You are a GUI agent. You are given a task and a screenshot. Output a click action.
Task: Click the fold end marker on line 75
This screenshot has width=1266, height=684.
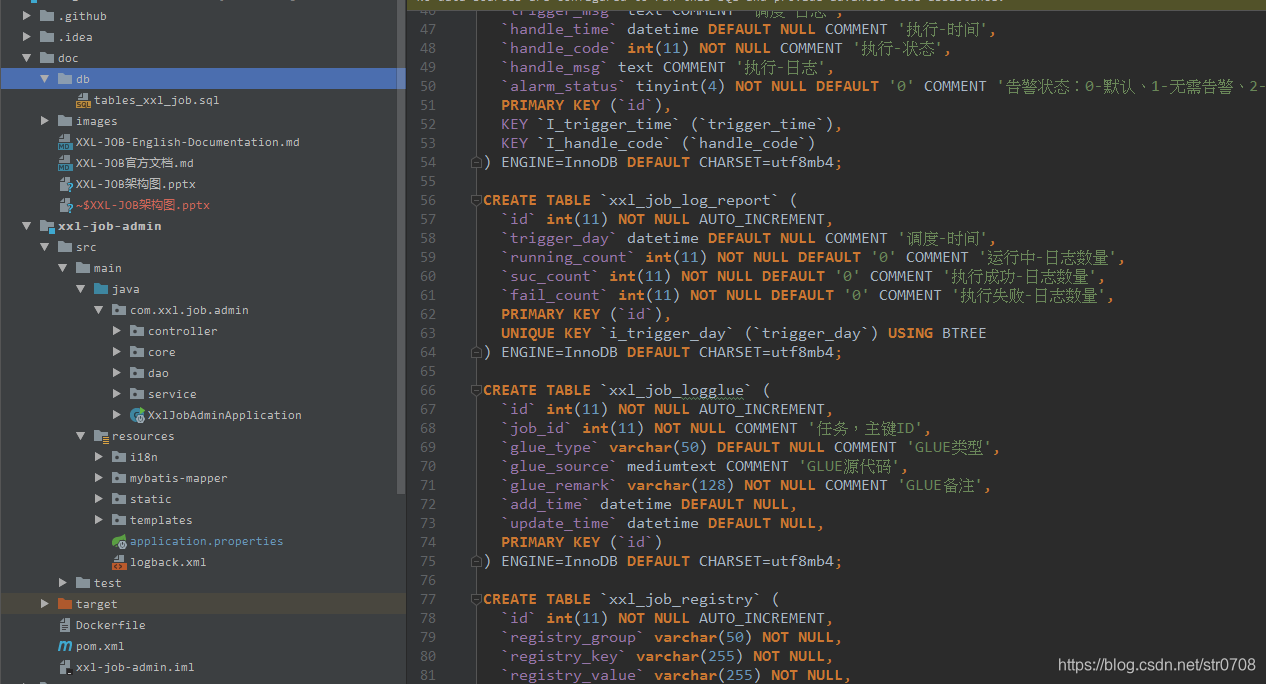pyautogui.click(x=476, y=561)
